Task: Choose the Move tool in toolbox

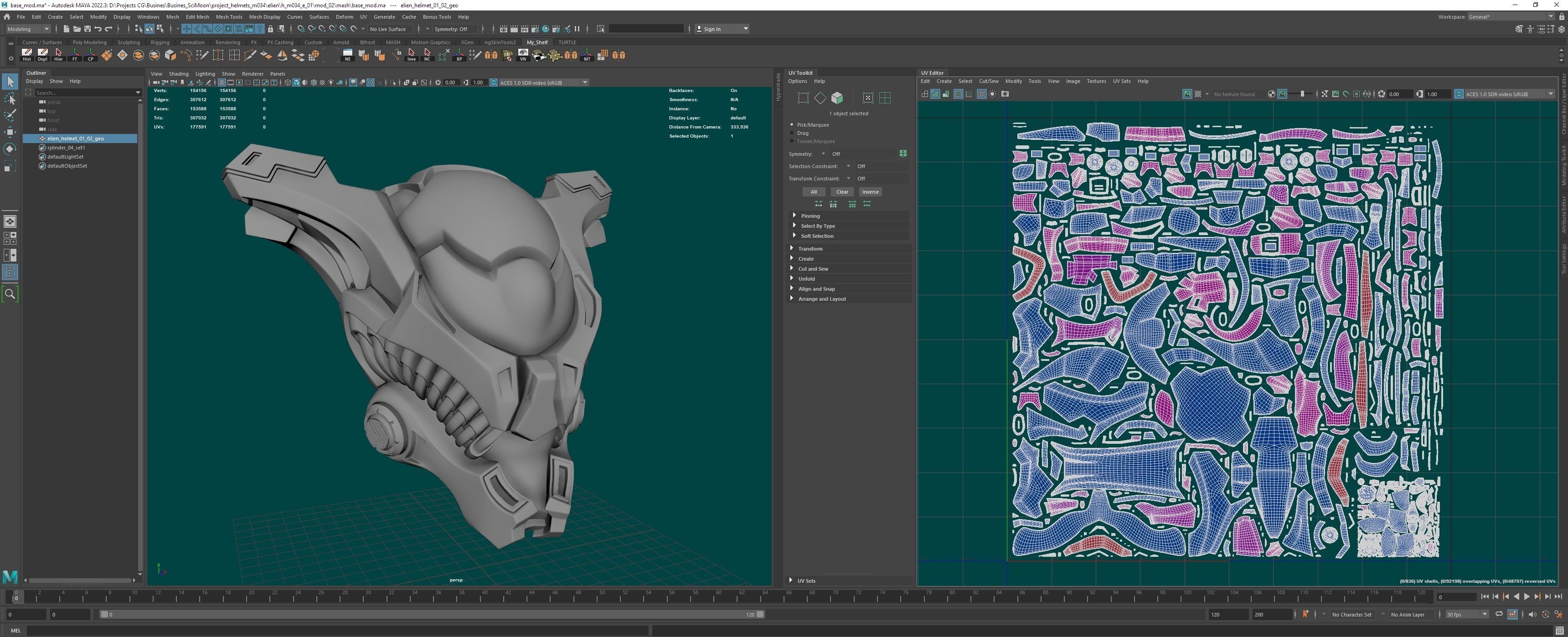Action: [10, 132]
